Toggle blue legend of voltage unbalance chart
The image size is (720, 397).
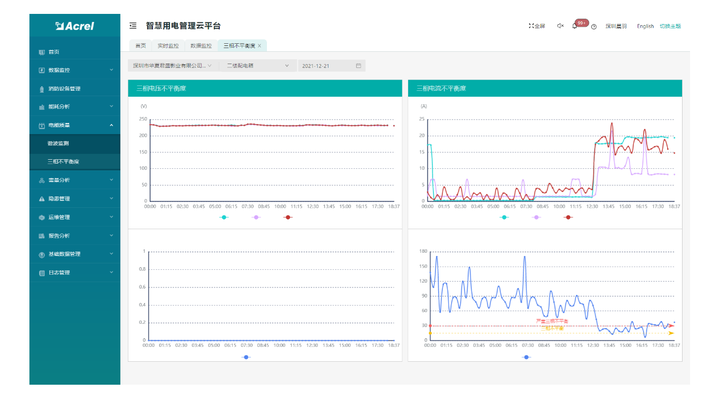coord(246,357)
